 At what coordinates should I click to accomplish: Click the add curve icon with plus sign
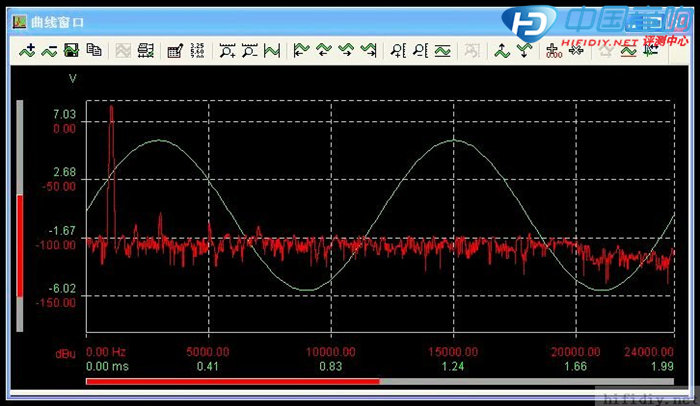[27, 50]
